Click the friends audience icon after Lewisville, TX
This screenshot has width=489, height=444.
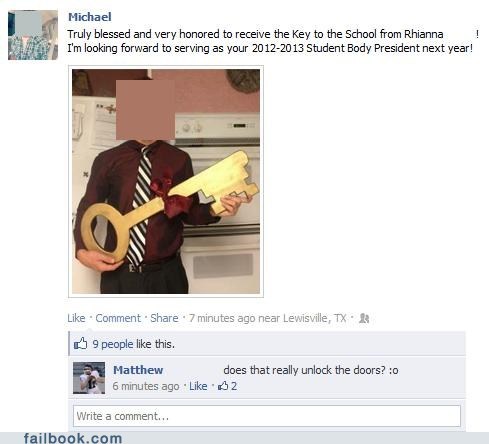pos(364,319)
